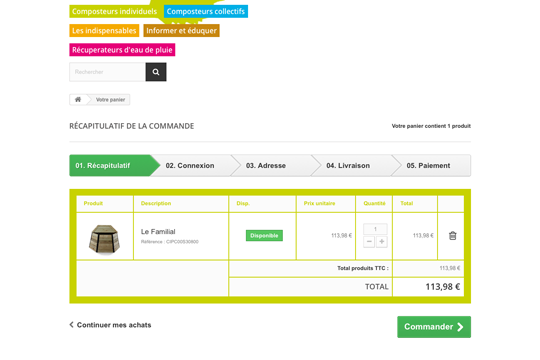540x360 pixels.
Task: Click the magnifier search button
Action: point(156,72)
